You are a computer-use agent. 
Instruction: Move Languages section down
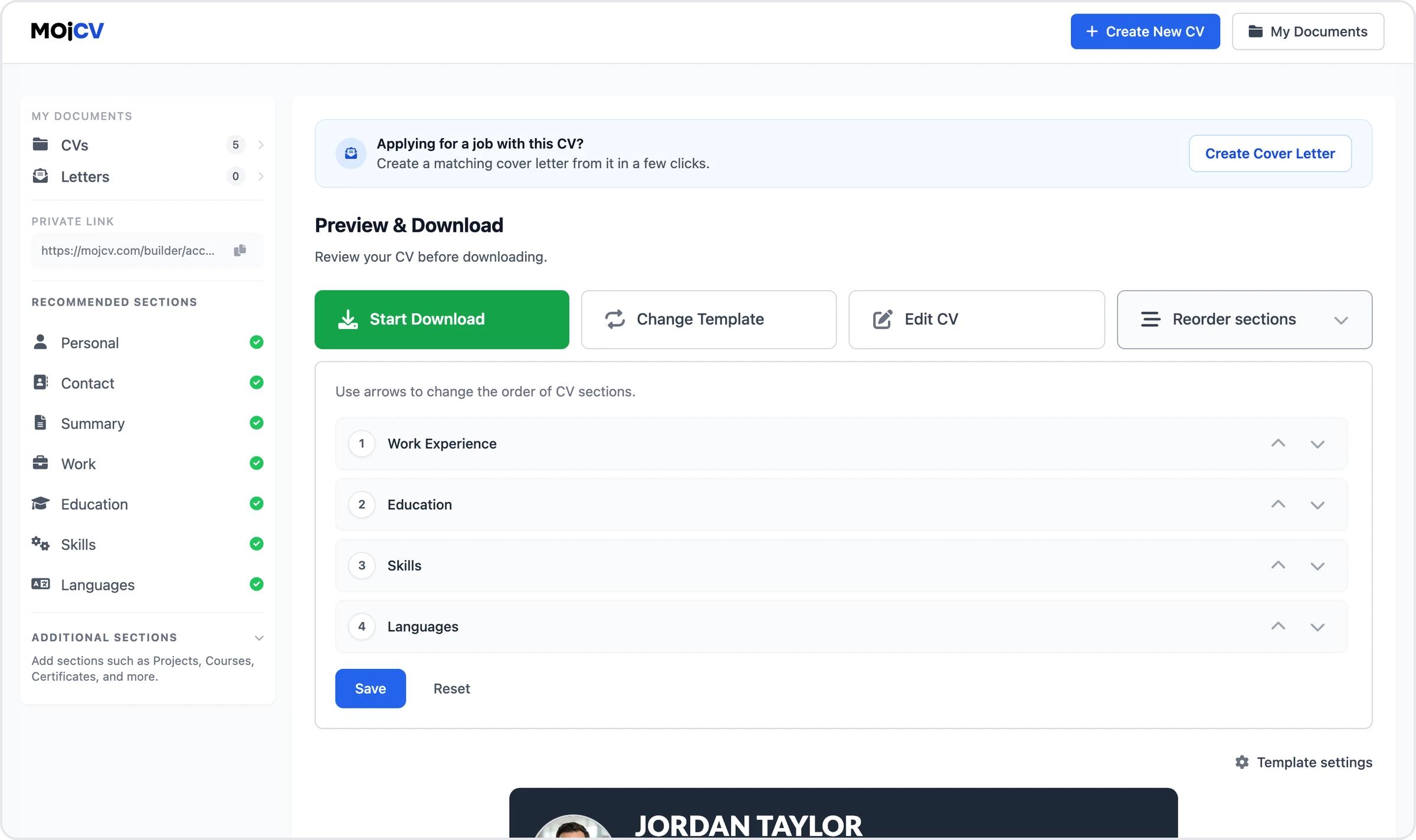pyautogui.click(x=1317, y=627)
